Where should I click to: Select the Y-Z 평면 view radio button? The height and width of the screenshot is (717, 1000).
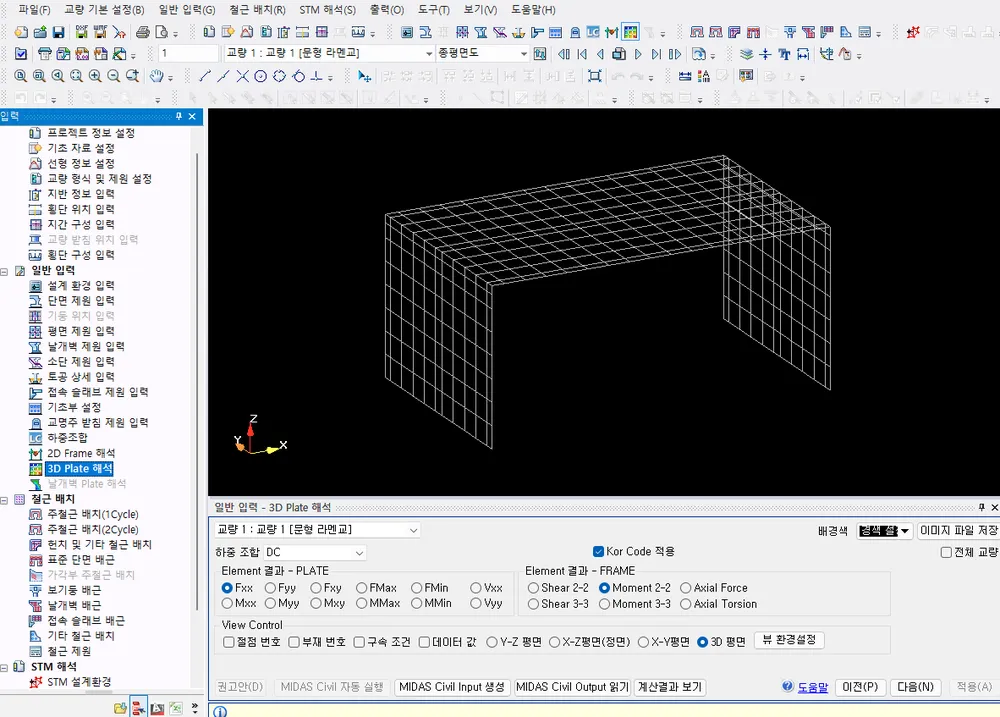tap(492, 642)
